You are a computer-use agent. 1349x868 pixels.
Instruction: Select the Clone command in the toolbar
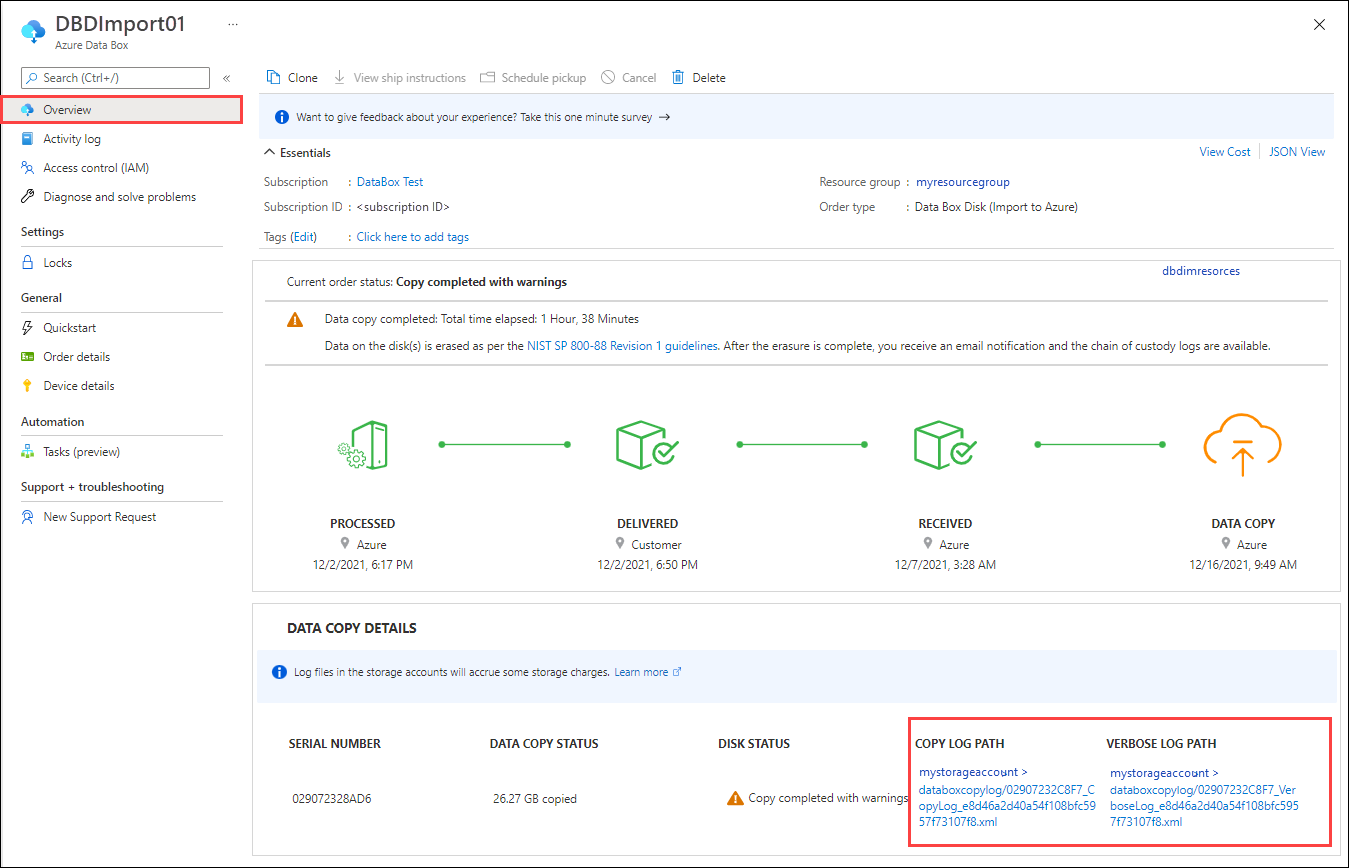click(291, 77)
